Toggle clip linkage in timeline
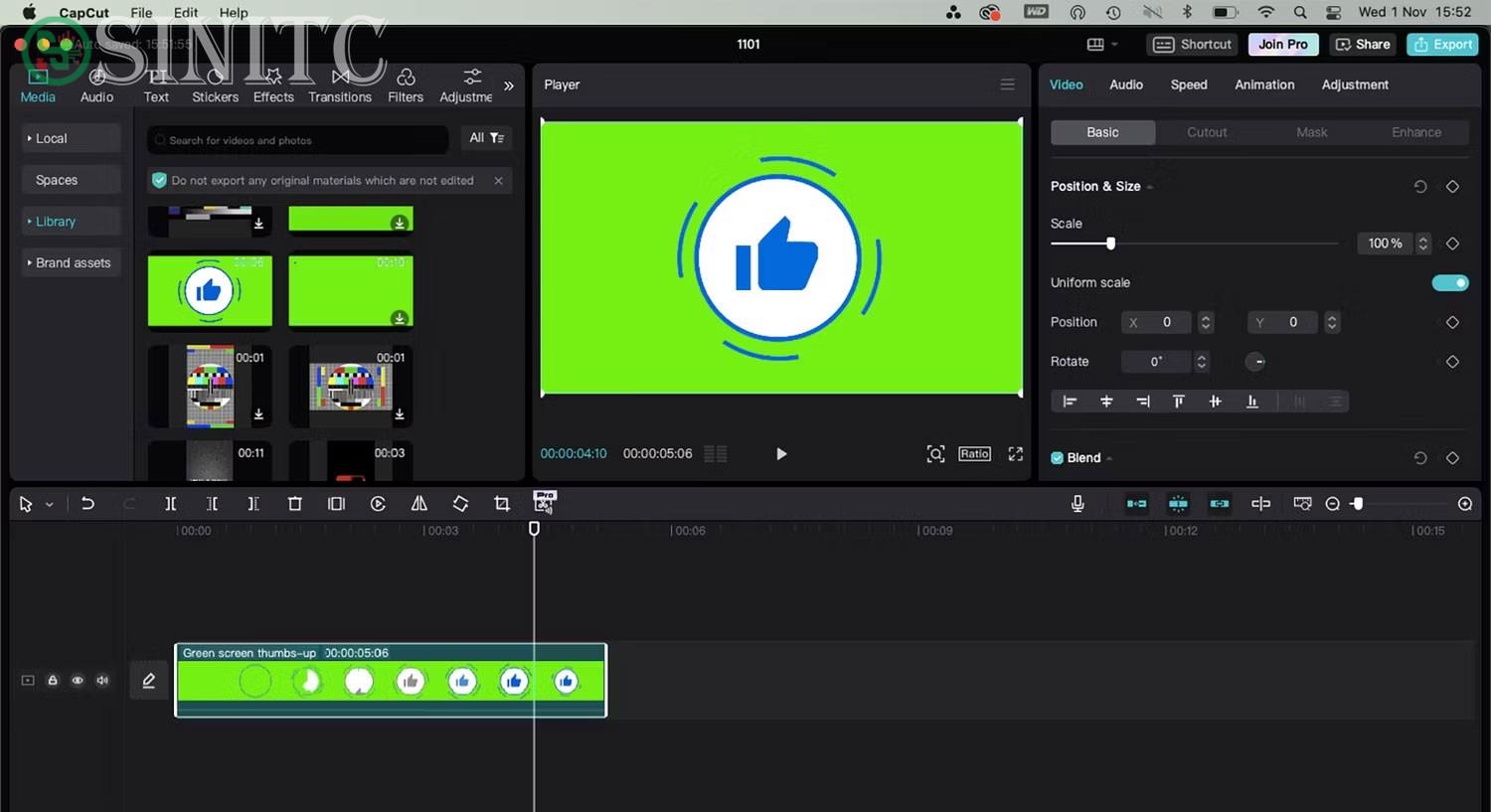This screenshot has height=812, width=1491. (x=1220, y=504)
